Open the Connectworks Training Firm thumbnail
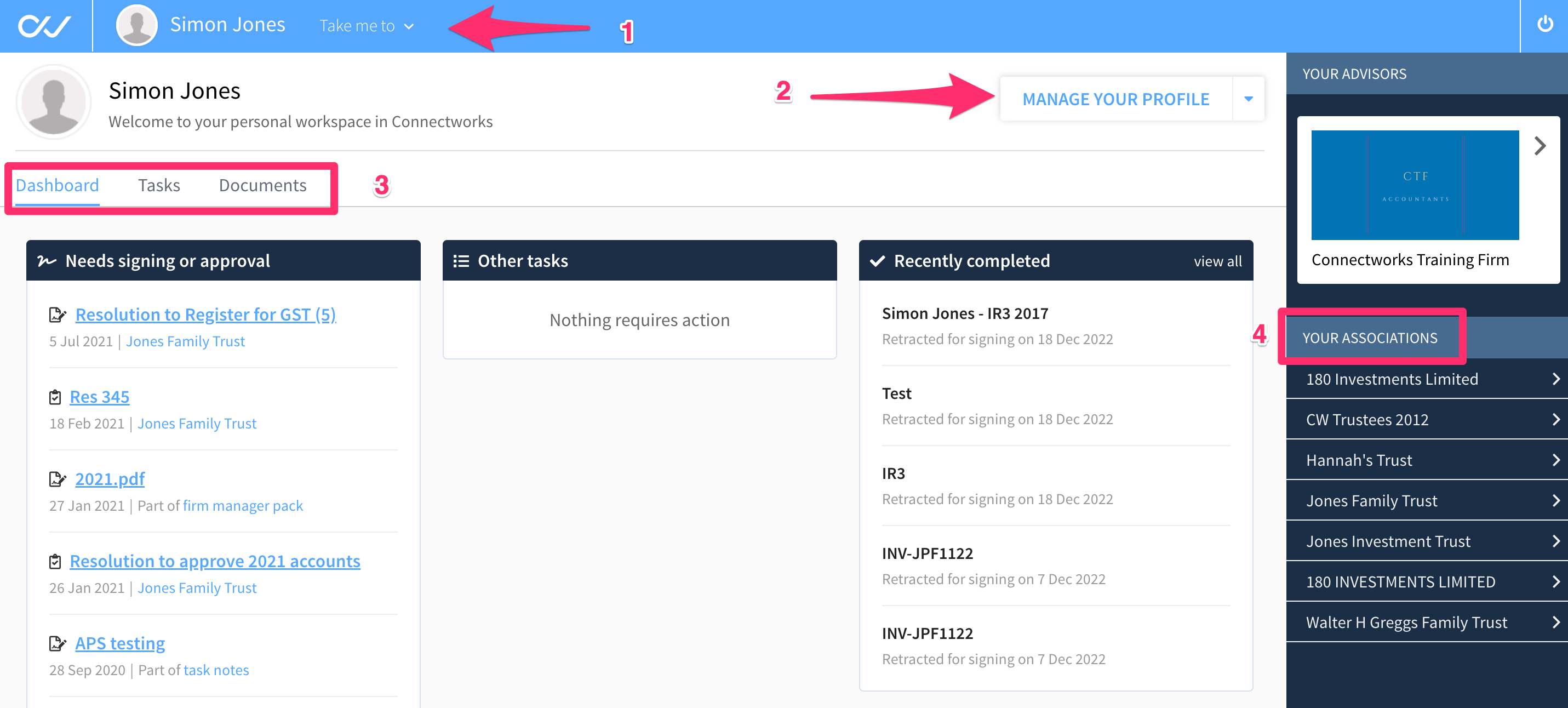 (x=1415, y=185)
